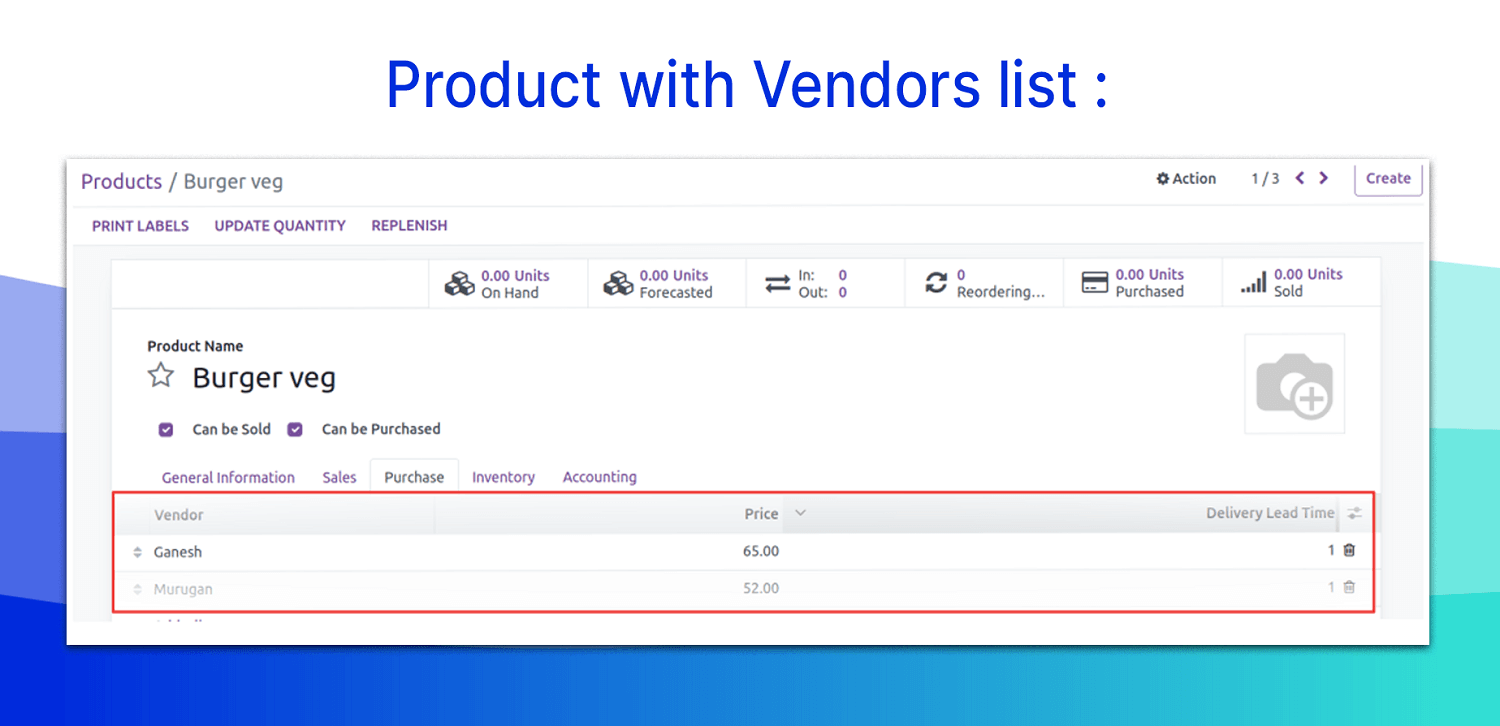Viewport: 1500px width, 726px height.
Task: Open Sold units stat button
Action: [1301, 283]
